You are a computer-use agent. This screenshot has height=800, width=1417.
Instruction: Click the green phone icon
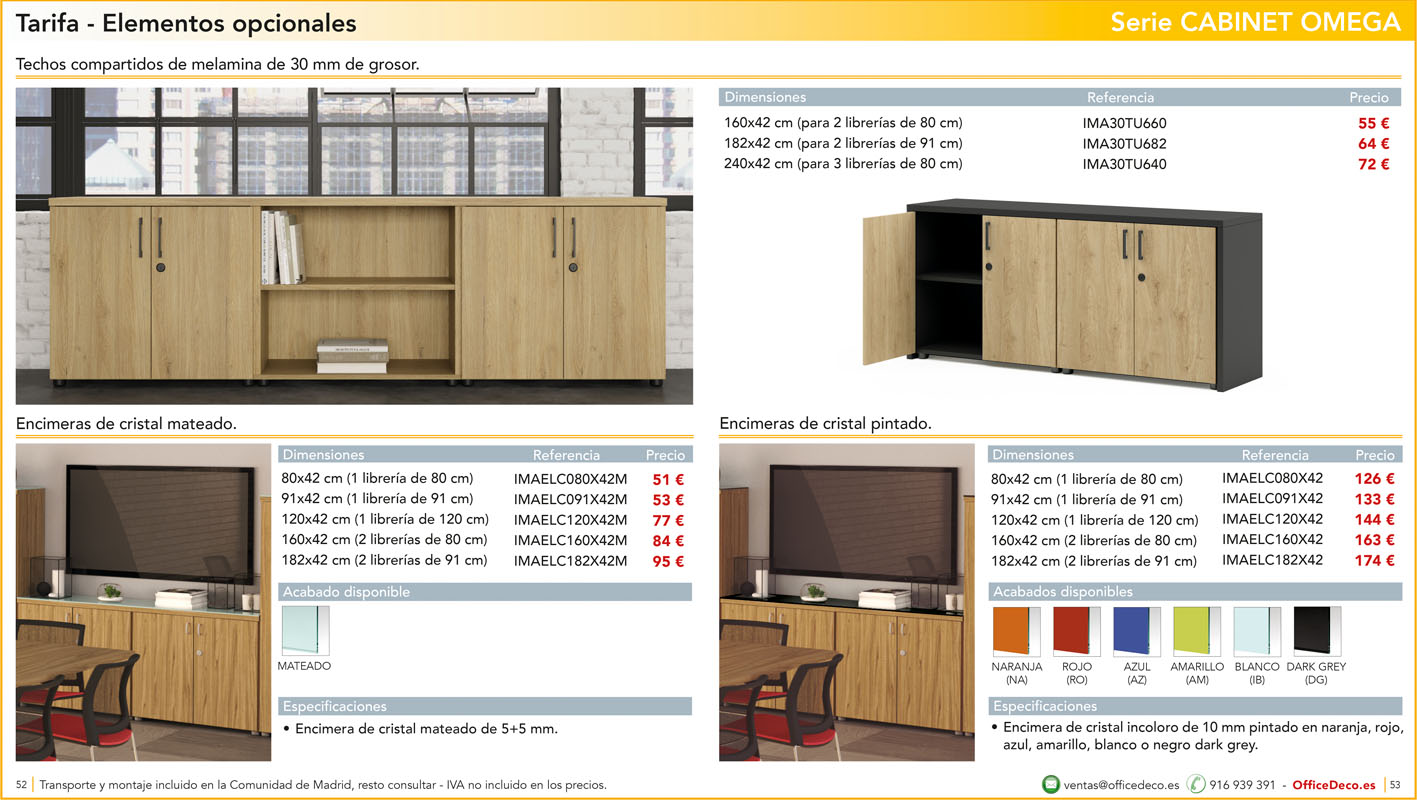[x=1196, y=785]
